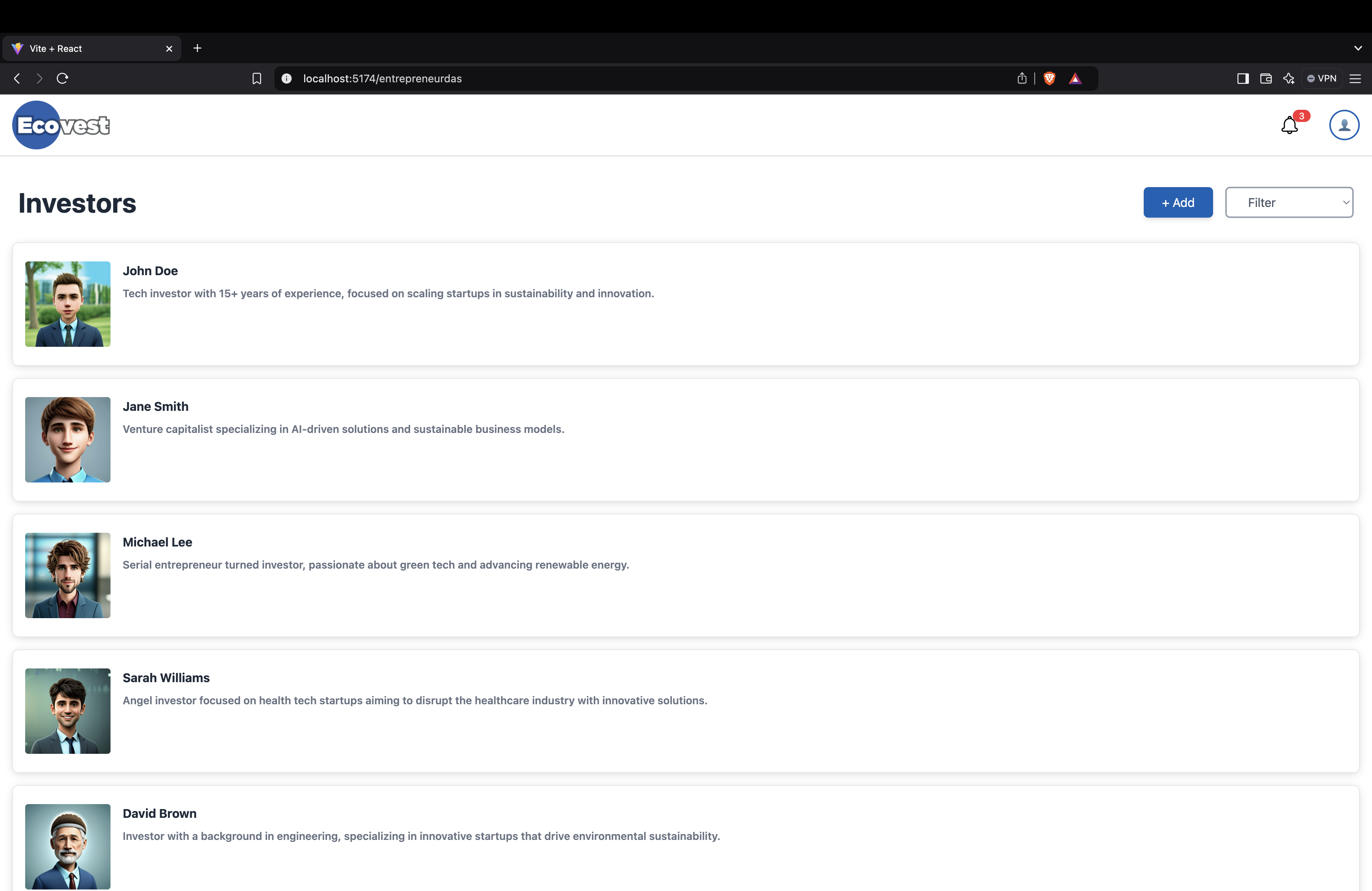Toggle the browser sidebar panel icon
This screenshot has width=1372, height=891.
1242,79
